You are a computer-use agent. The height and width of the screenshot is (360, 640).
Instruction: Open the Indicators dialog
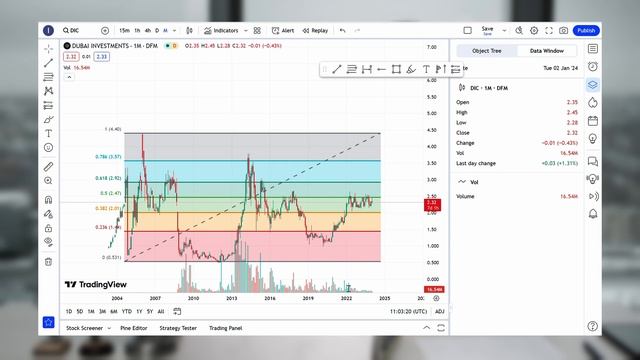tap(221, 31)
